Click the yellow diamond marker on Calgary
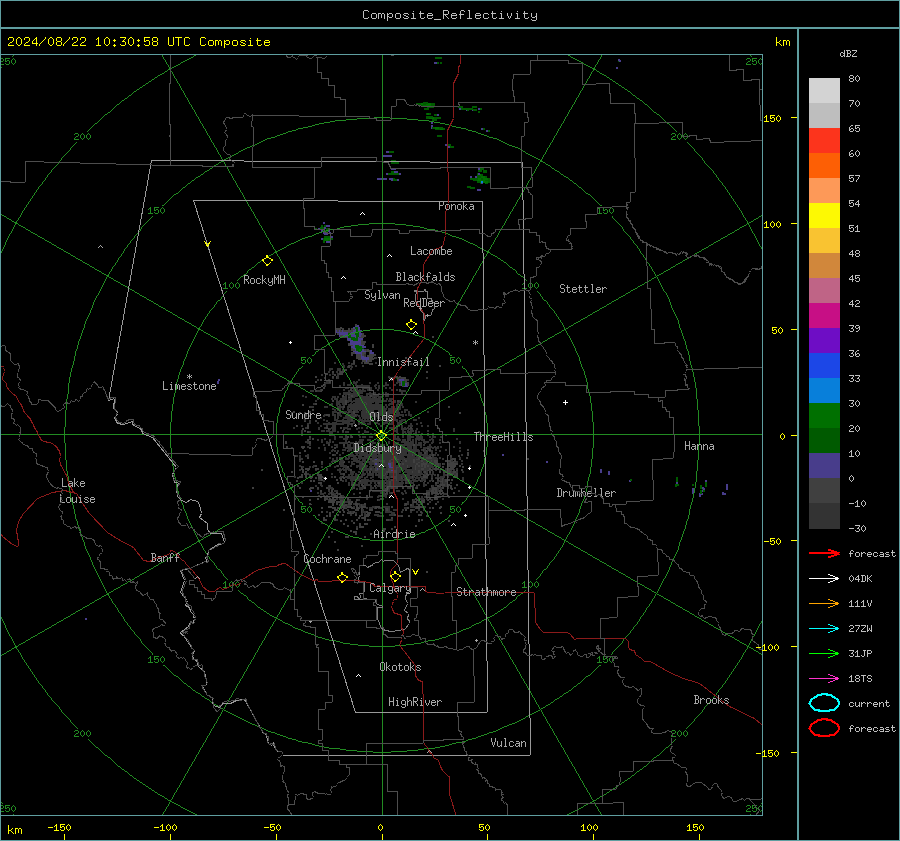This screenshot has width=900, height=841. [x=395, y=576]
